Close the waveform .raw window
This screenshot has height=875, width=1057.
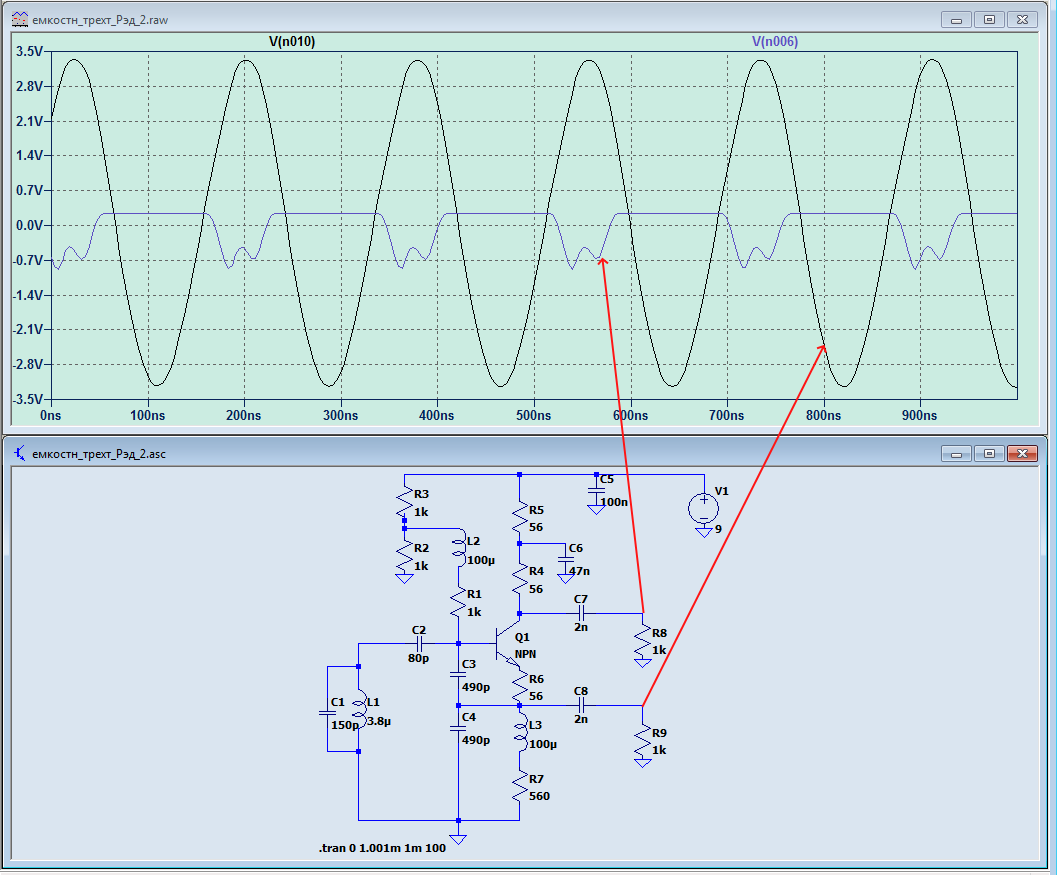point(1022,20)
